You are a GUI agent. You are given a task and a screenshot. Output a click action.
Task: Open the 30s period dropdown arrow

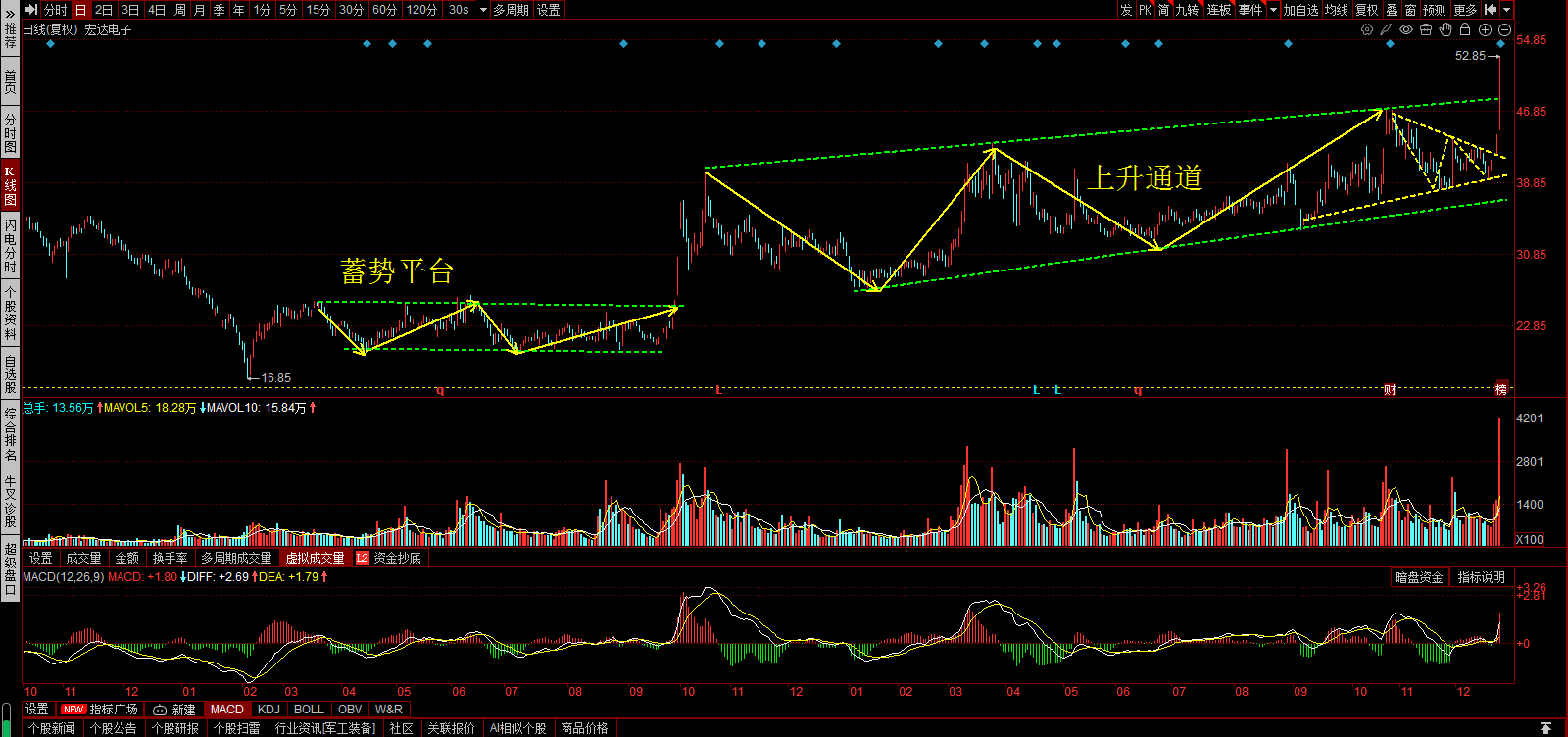click(483, 10)
